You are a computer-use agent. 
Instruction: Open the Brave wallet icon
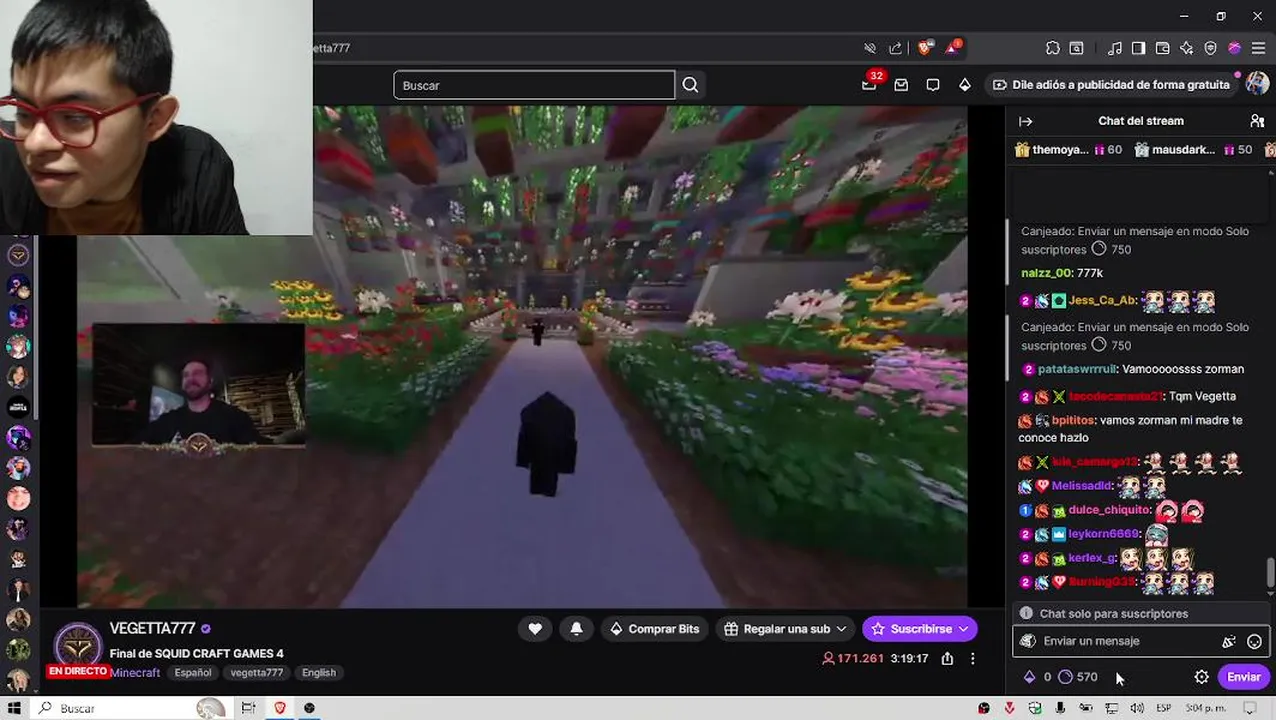click(x=1162, y=48)
